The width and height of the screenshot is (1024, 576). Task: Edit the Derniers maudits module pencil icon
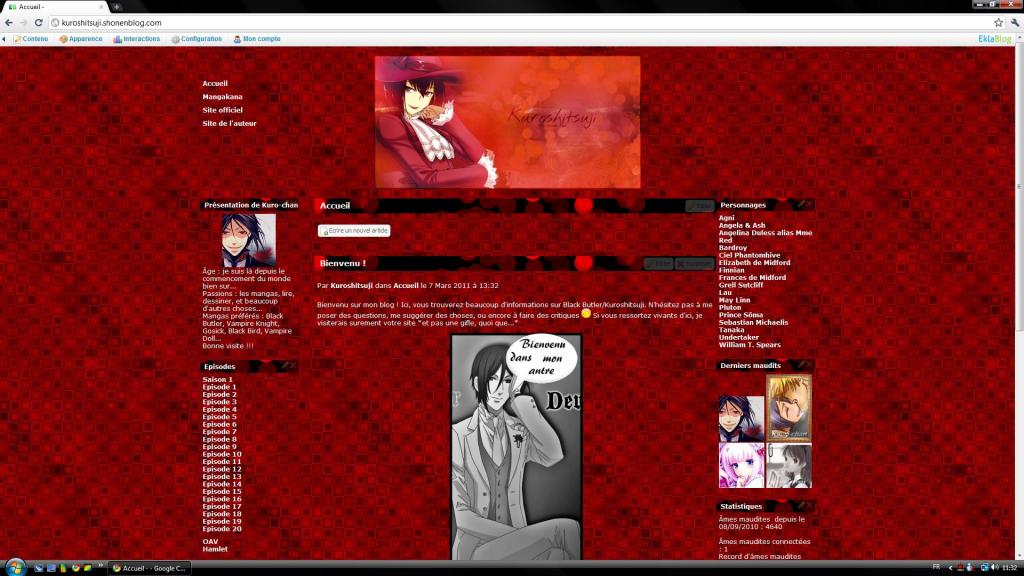click(x=801, y=365)
